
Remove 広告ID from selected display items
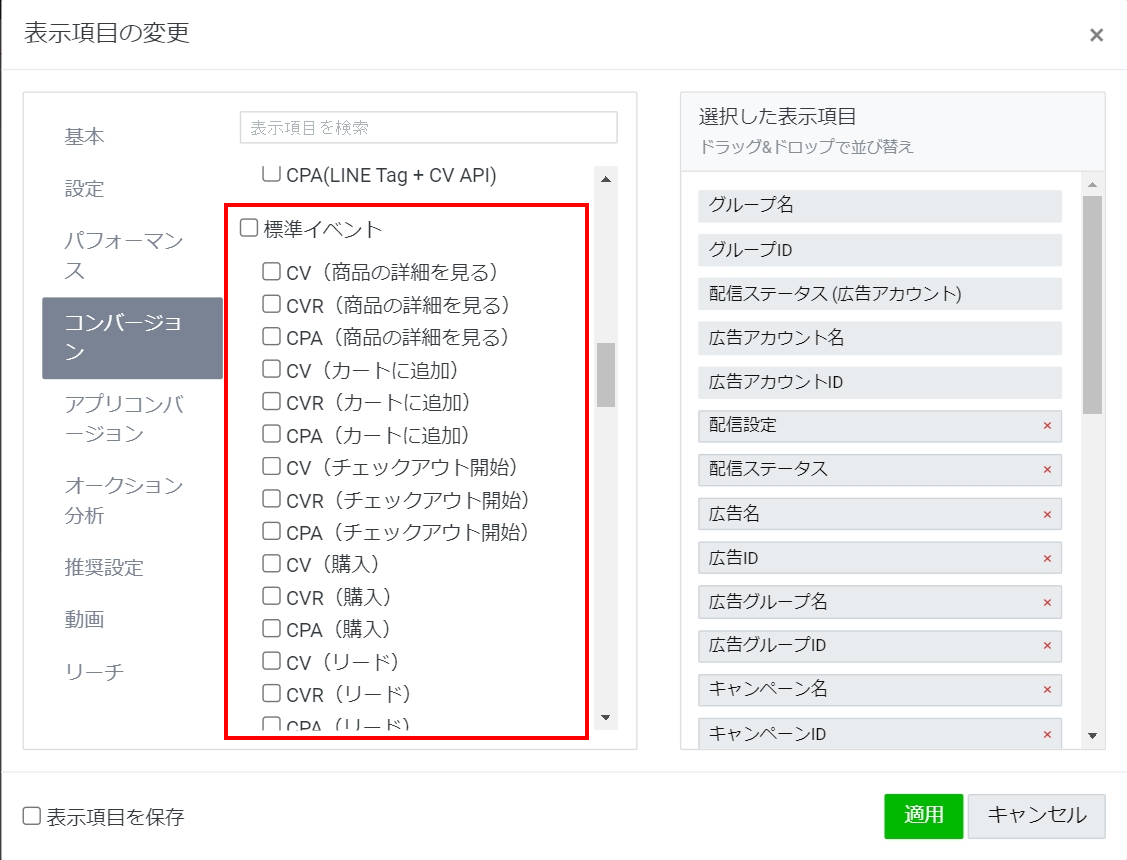1047,558
